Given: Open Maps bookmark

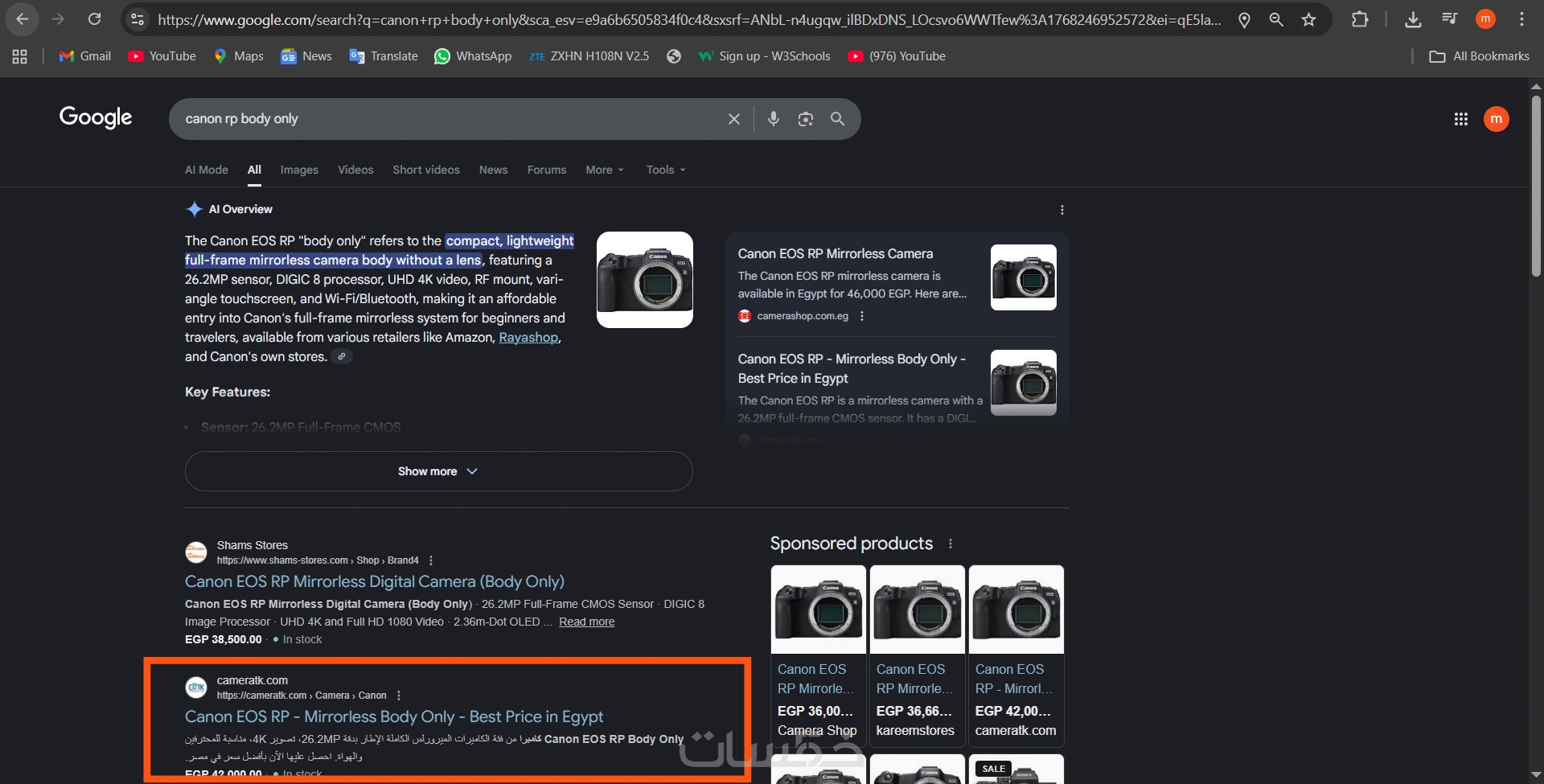Looking at the screenshot, I should coord(239,56).
